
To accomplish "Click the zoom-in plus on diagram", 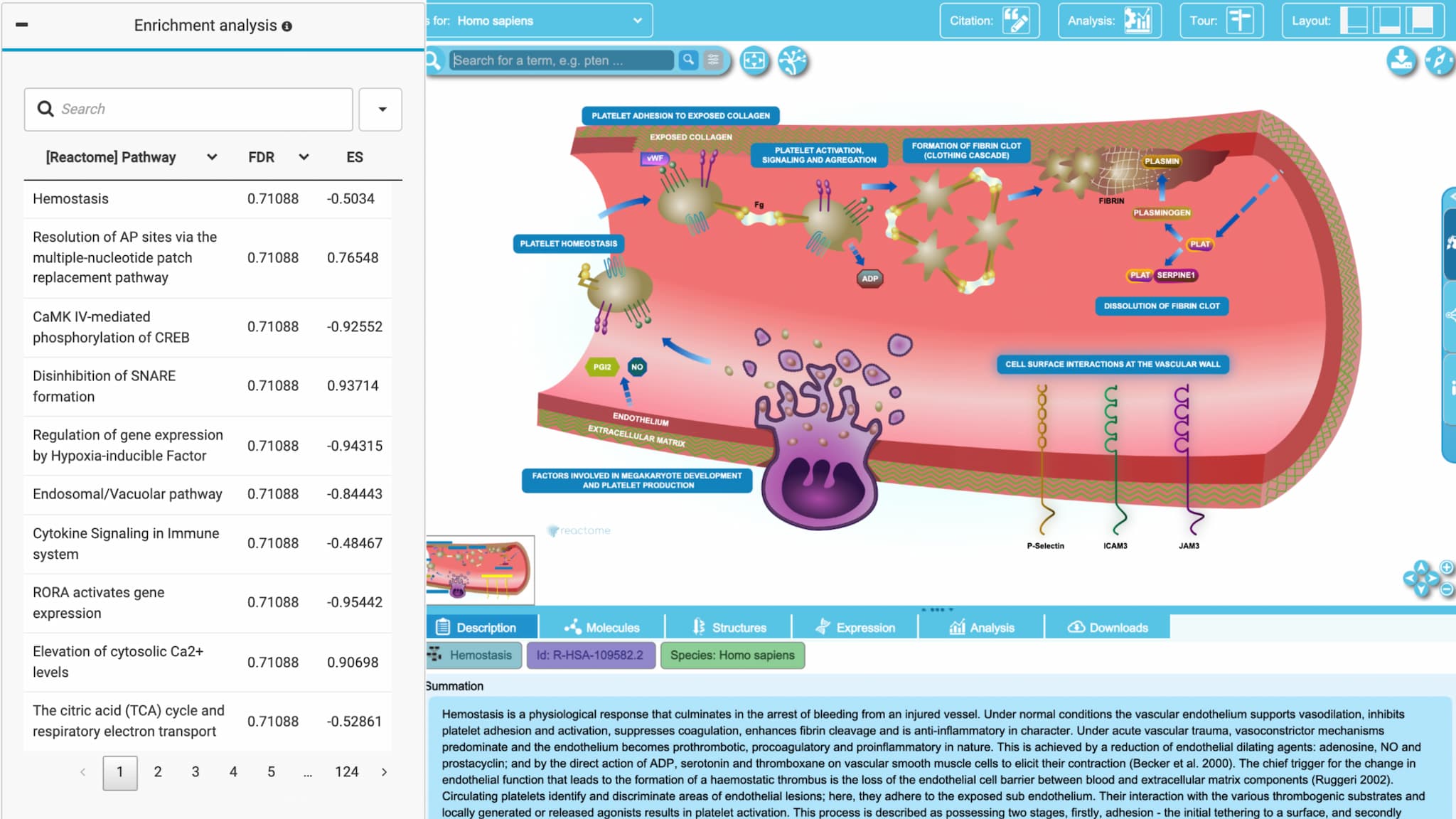I will click(x=1446, y=567).
